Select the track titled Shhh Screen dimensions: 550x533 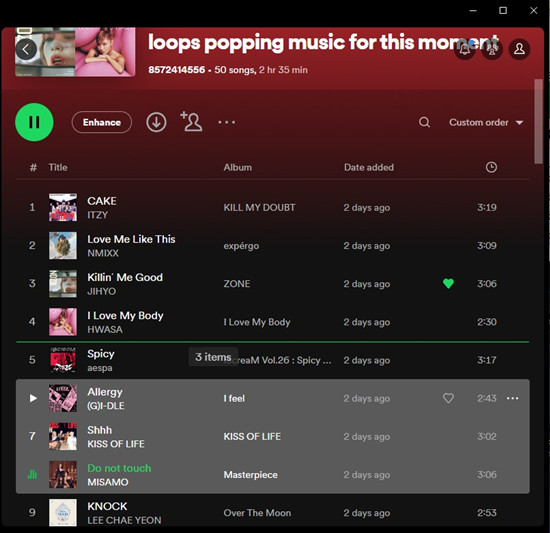pyautogui.click(x=100, y=430)
